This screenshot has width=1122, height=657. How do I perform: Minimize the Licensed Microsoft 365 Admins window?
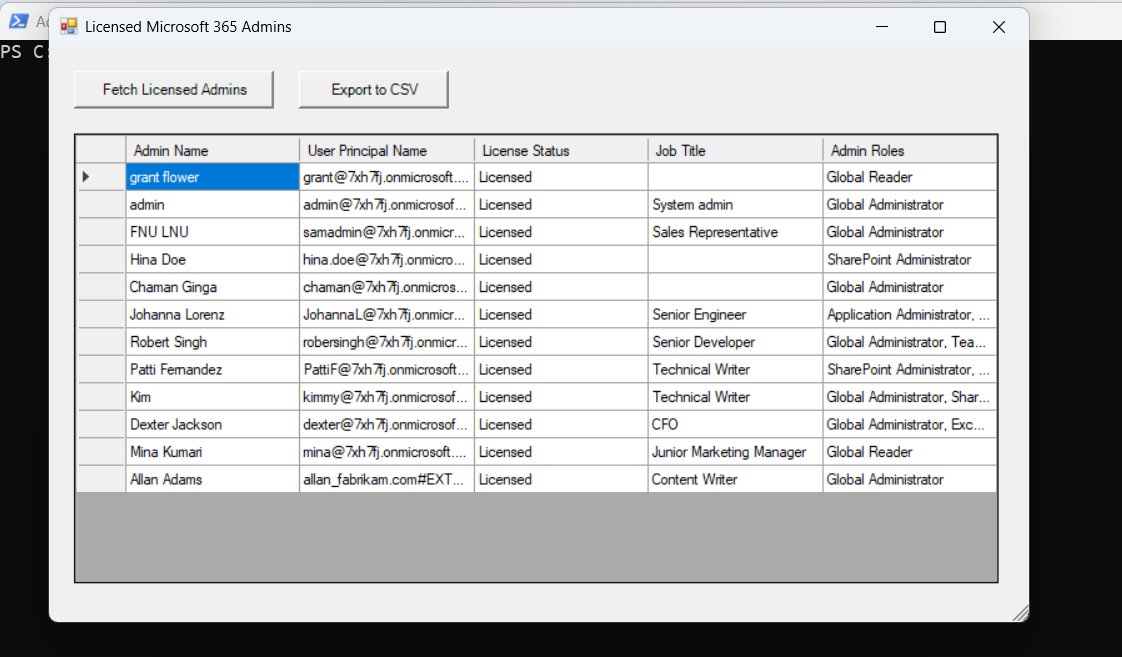[882, 27]
